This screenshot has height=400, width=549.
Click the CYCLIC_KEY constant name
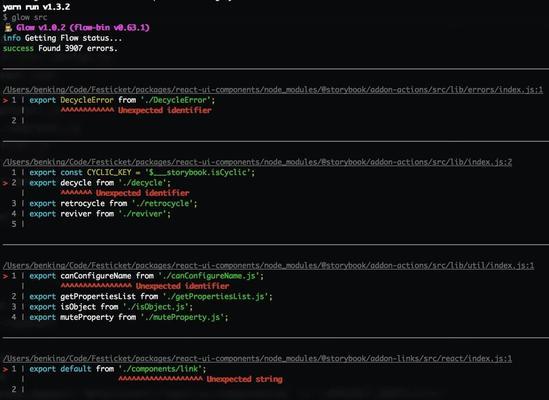109,172
